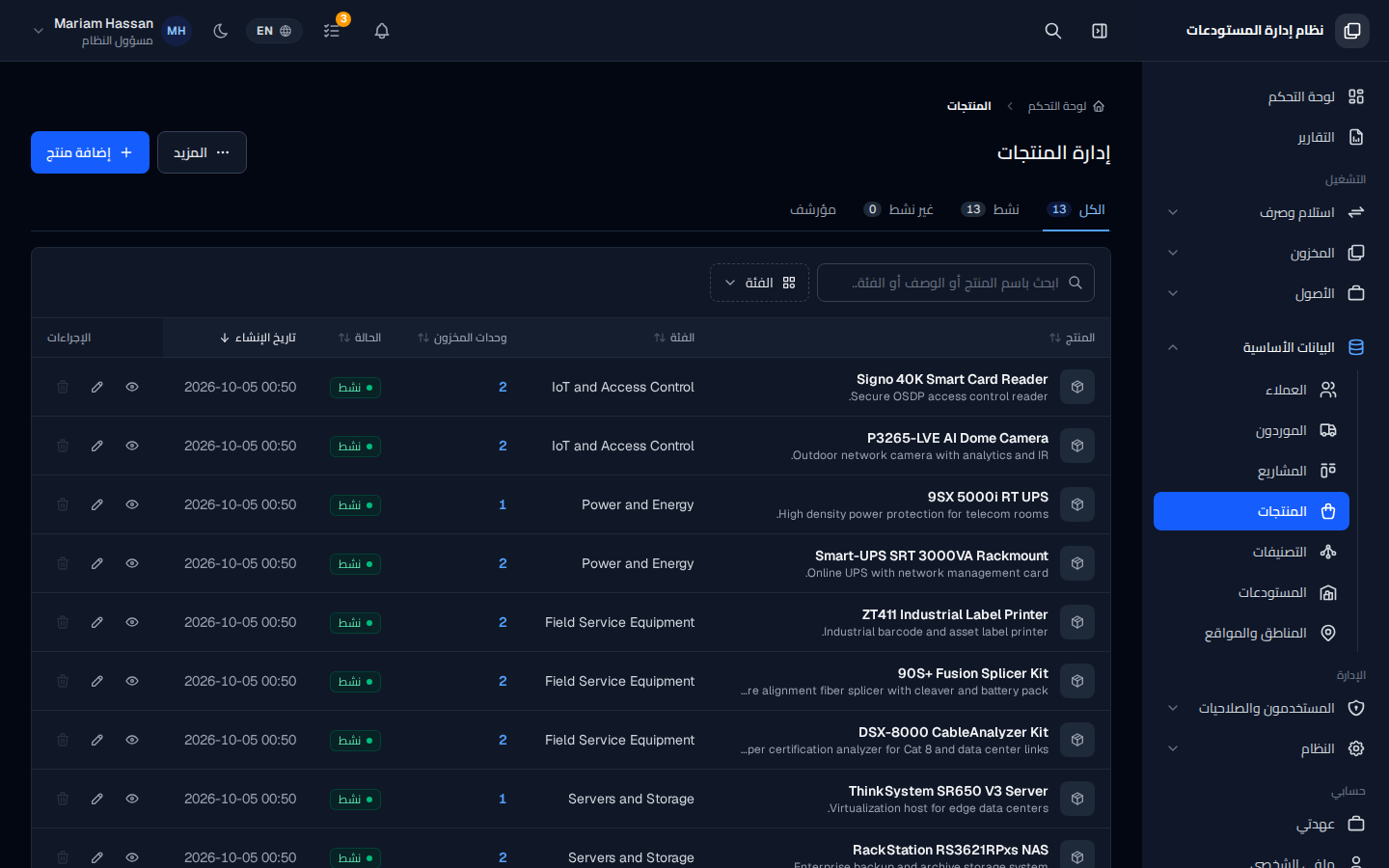Click the home icon in the breadcrumb
The image size is (1389, 868).
tap(1099, 106)
